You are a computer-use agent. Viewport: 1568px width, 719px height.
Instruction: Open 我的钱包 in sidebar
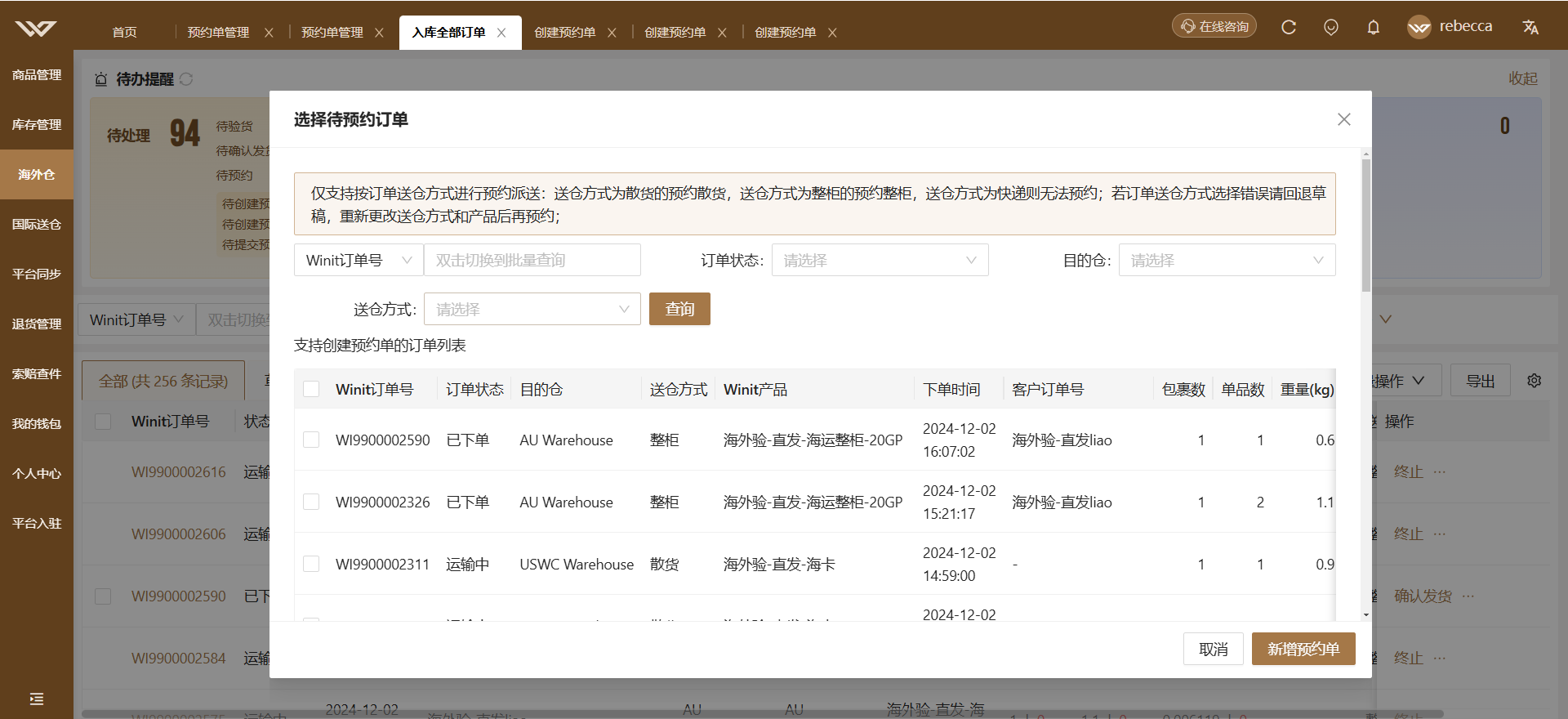37,424
